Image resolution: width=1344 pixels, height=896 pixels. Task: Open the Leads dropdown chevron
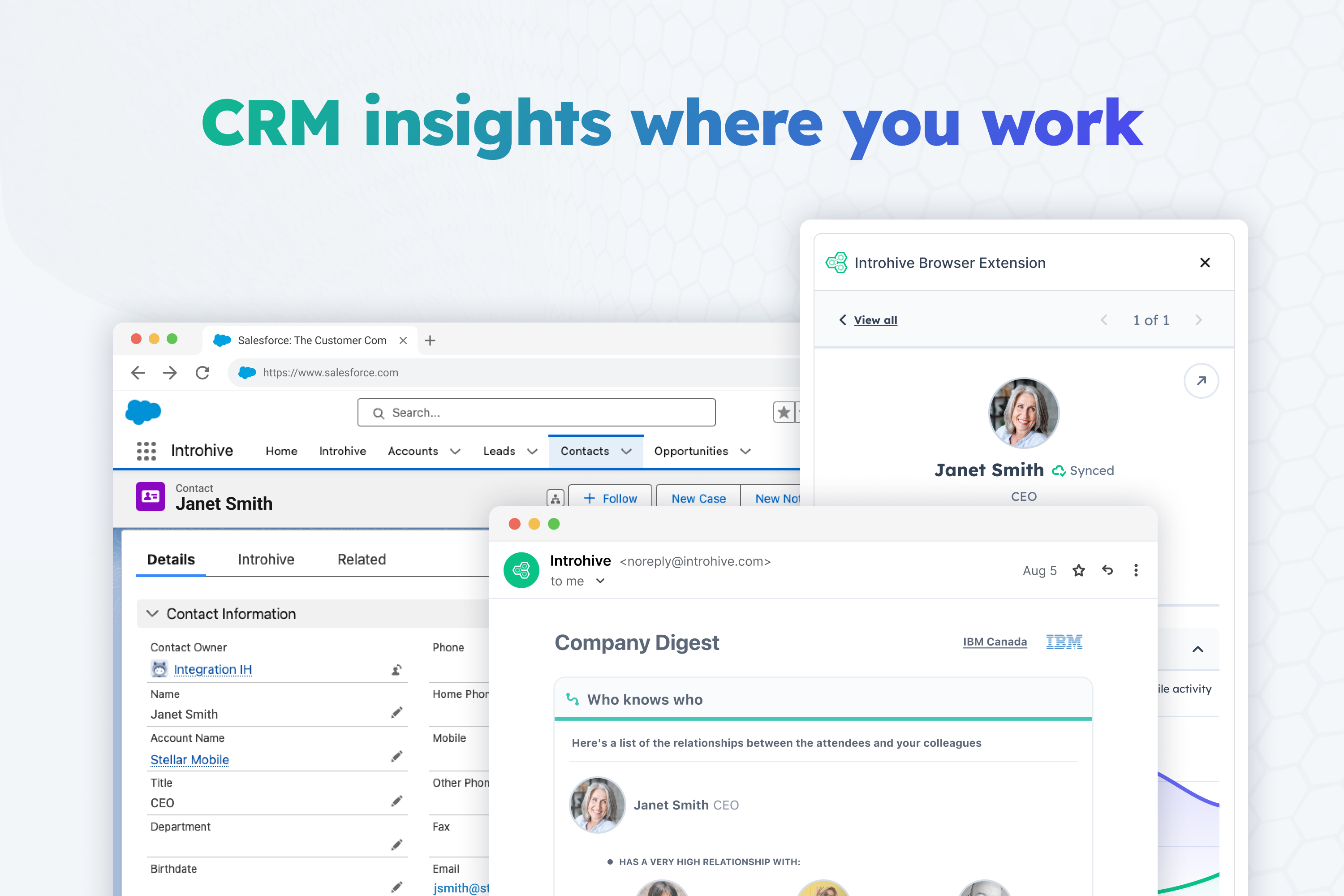pos(532,452)
